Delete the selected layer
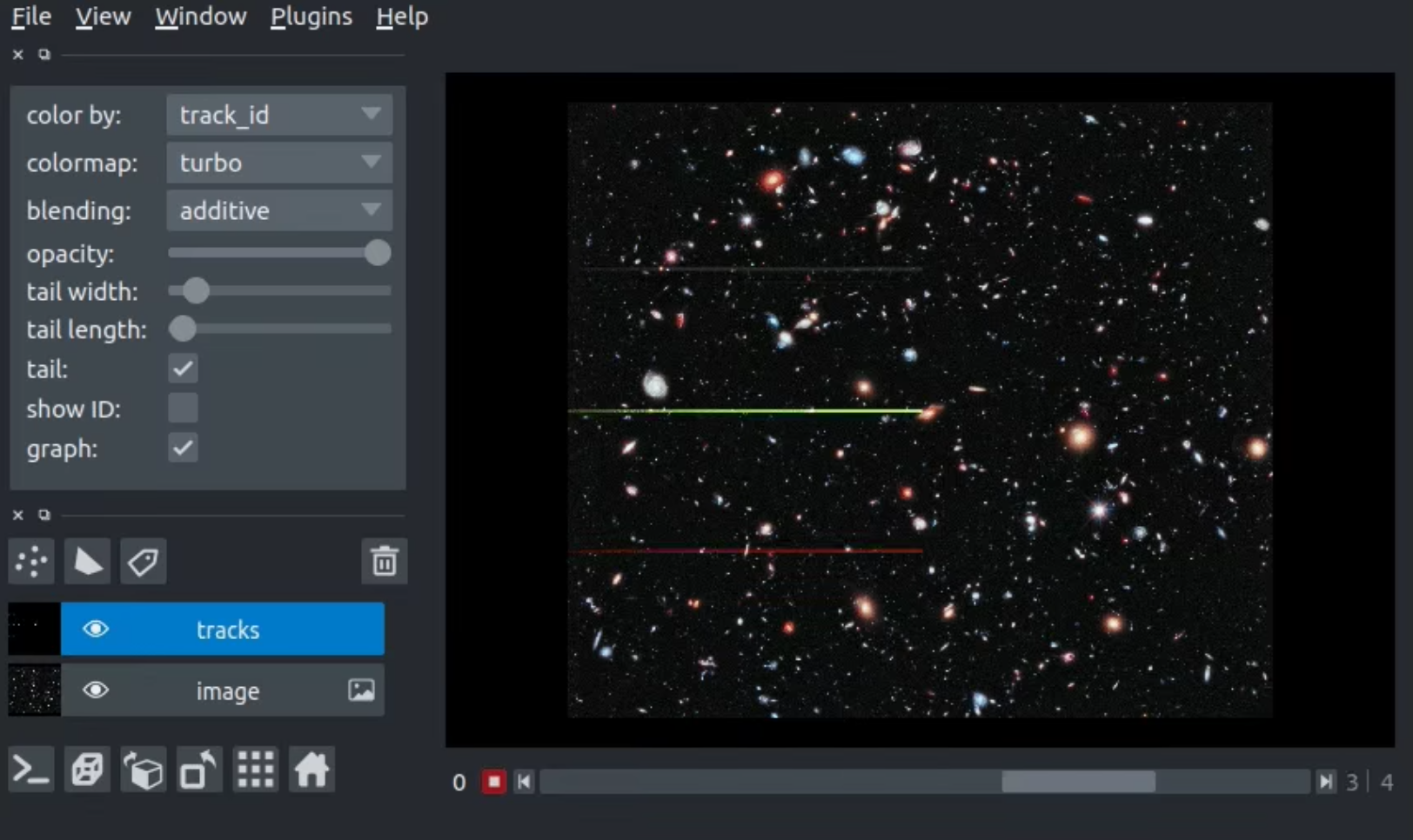Viewport: 1413px width, 840px height. tap(384, 562)
